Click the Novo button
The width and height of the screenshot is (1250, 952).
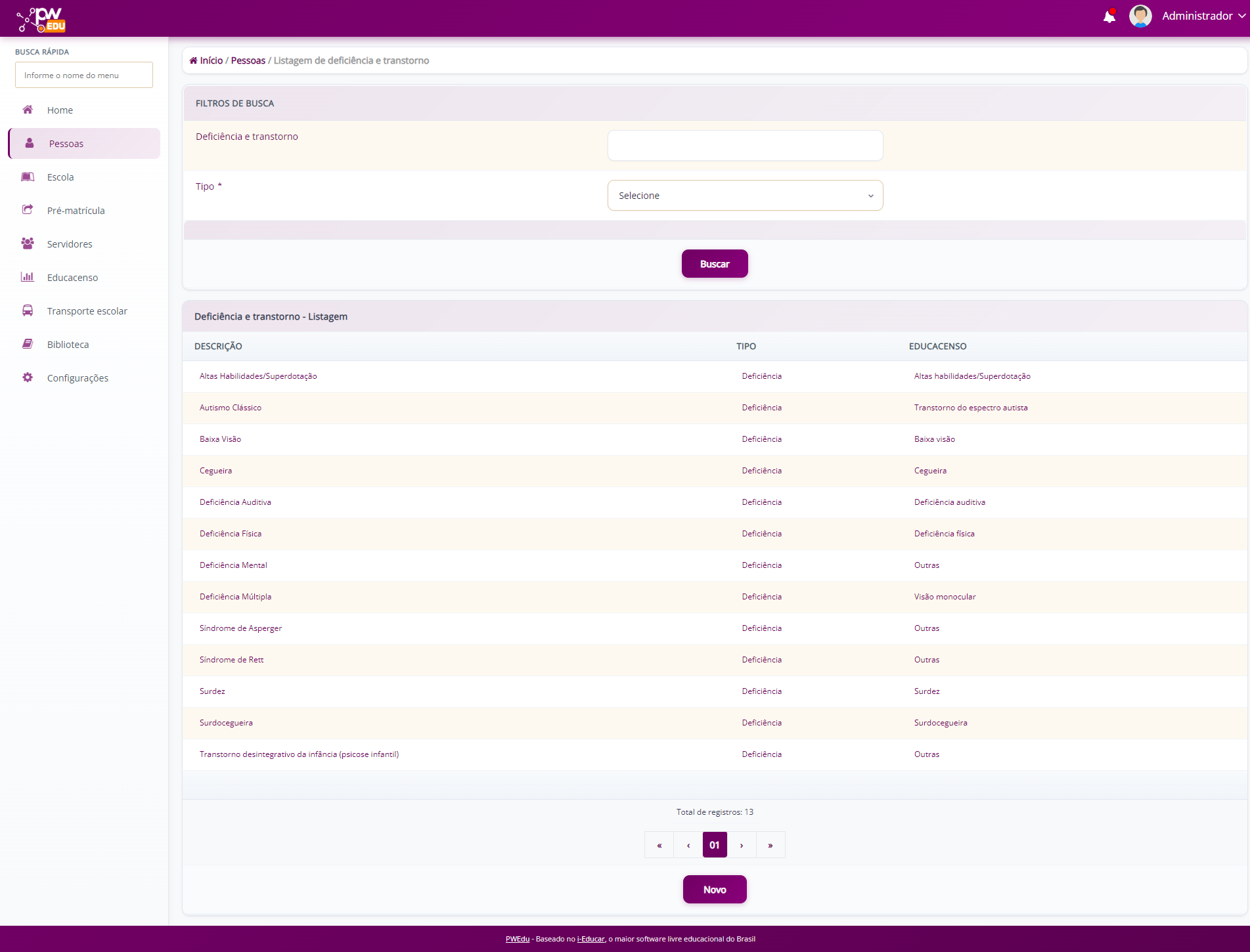tap(715, 890)
